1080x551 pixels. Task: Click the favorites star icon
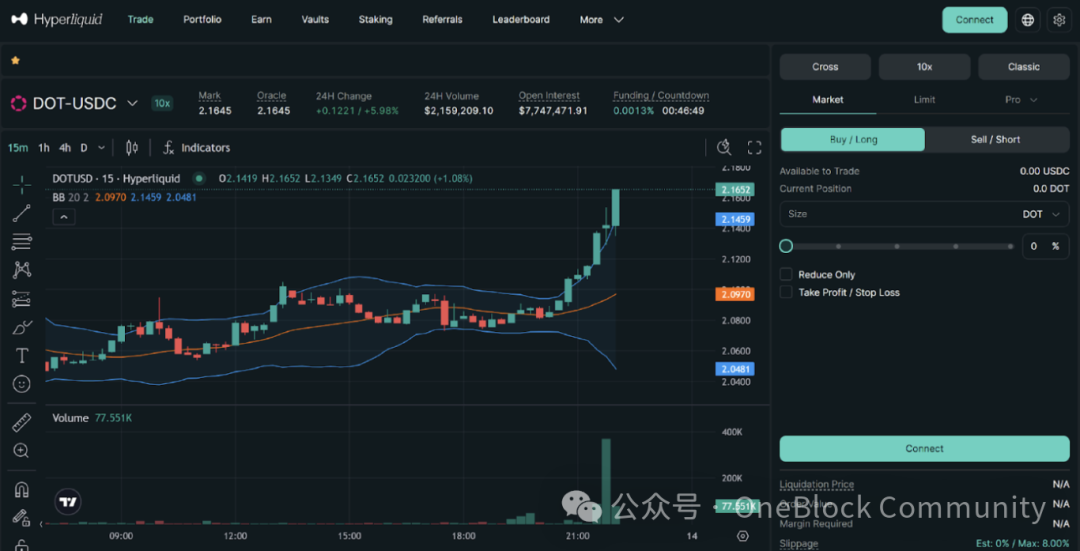(x=15, y=61)
